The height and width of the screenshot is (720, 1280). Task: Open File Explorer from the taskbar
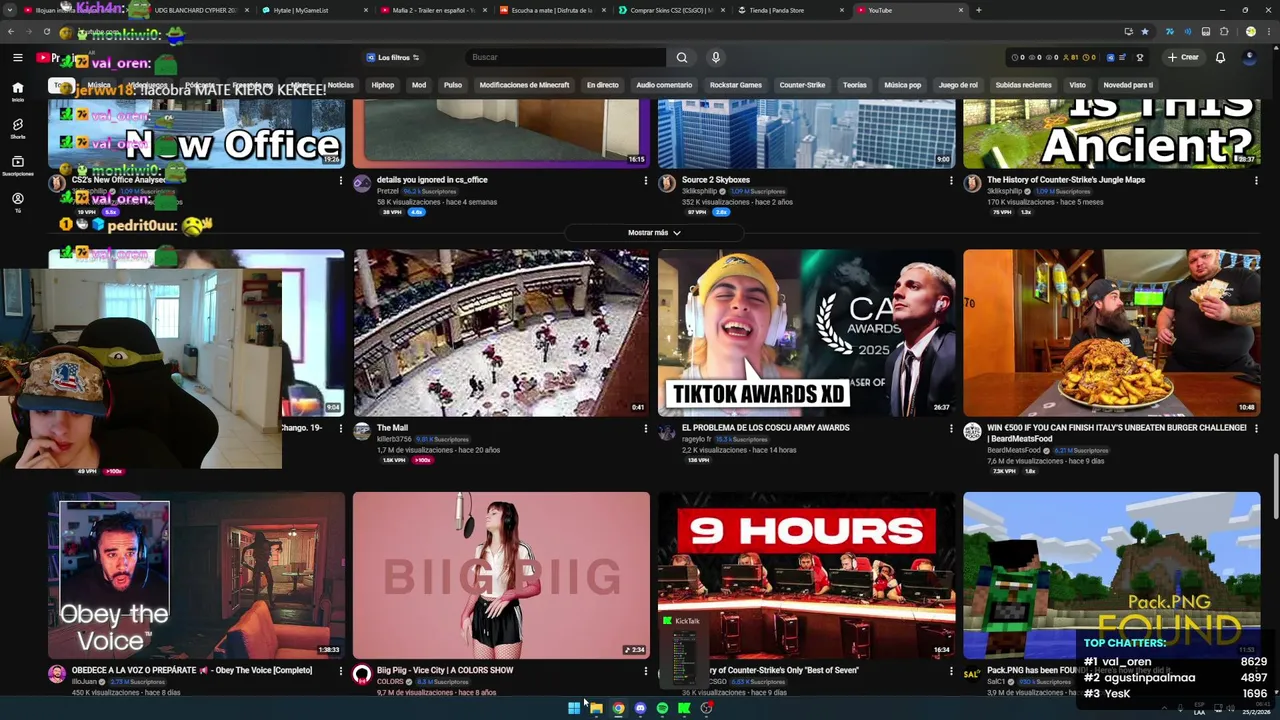(596, 708)
